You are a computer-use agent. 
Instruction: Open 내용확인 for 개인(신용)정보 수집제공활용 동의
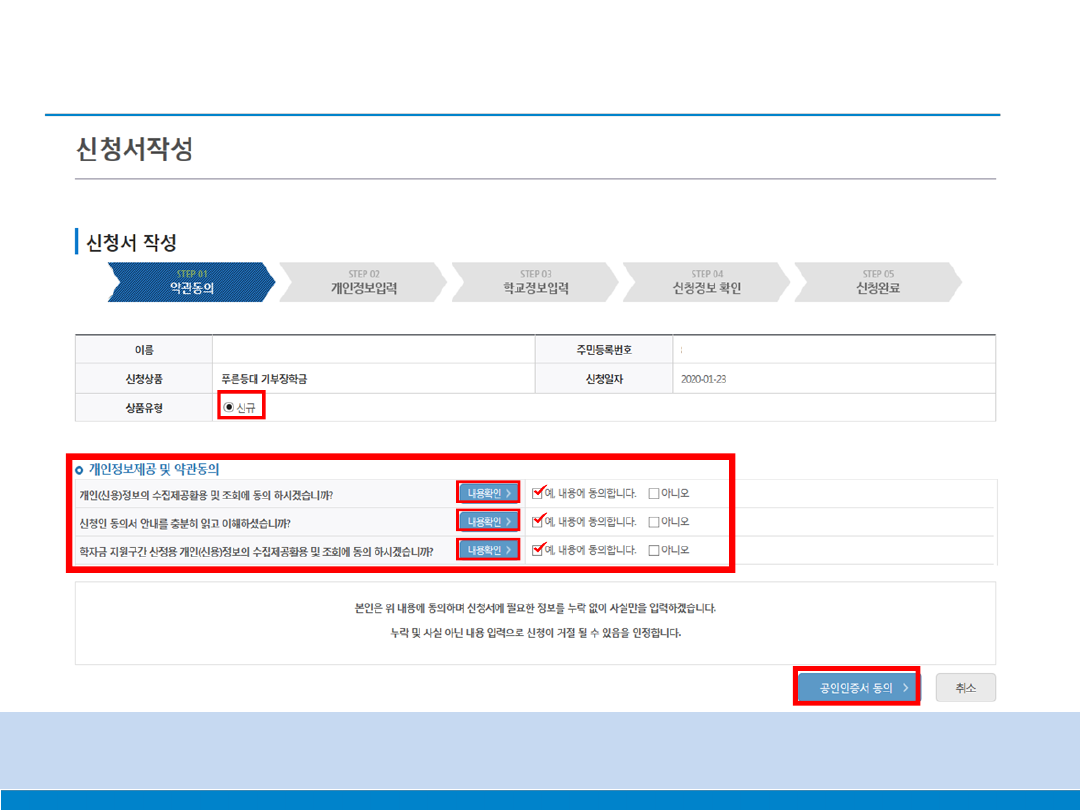click(x=489, y=493)
